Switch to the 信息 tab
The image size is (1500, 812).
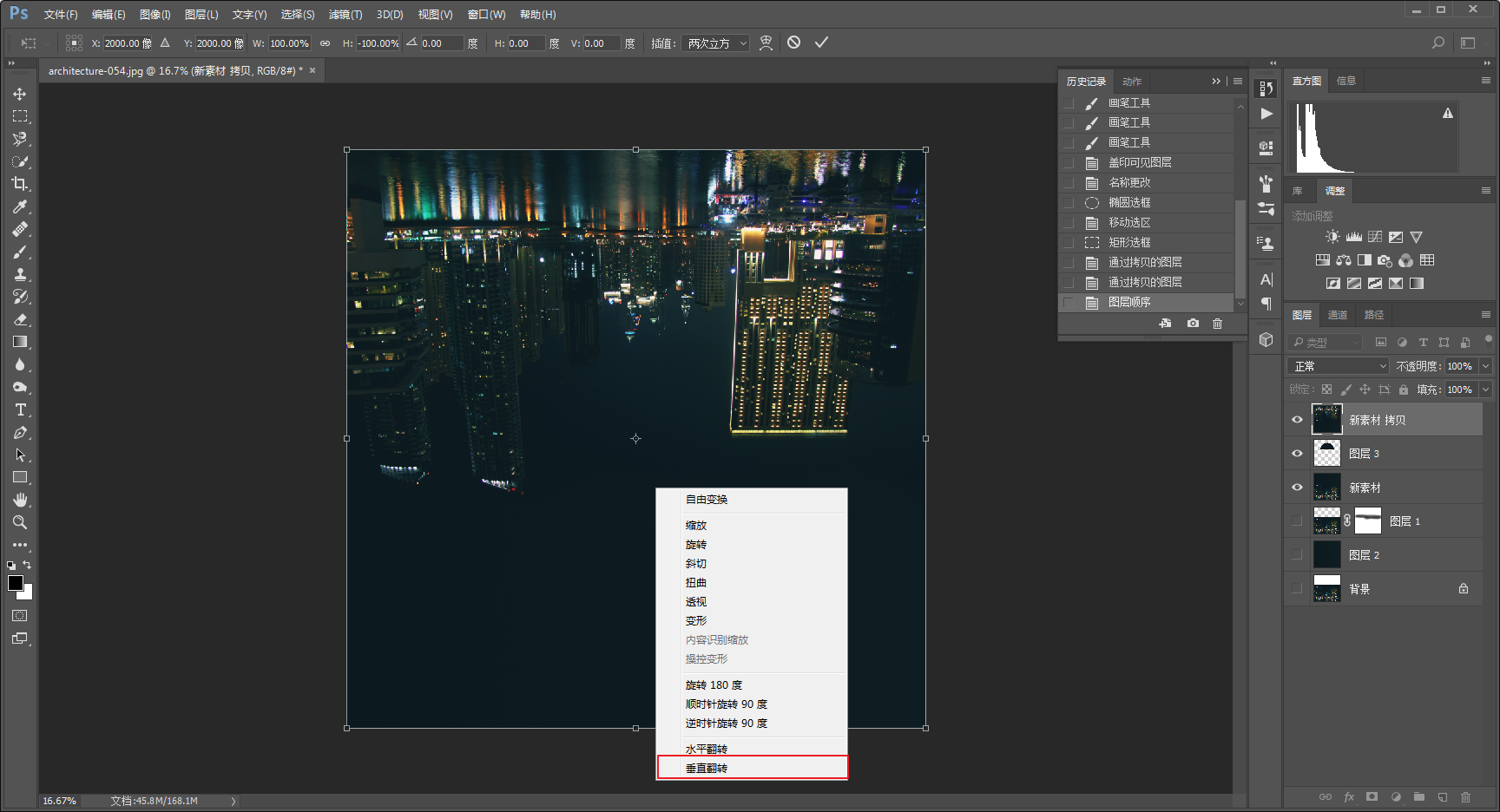(1346, 81)
